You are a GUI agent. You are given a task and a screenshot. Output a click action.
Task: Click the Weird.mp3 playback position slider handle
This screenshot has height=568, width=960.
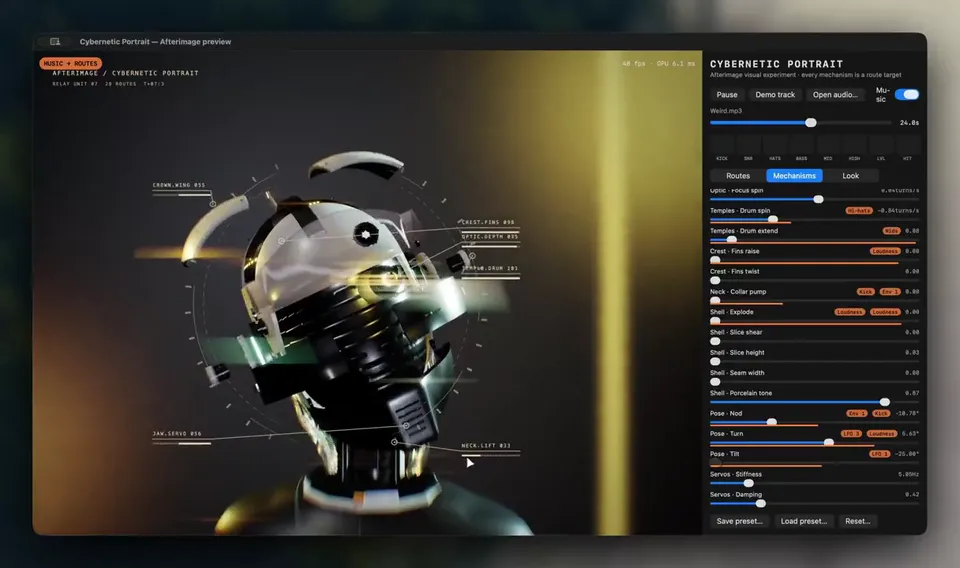pyautogui.click(x=811, y=122)
